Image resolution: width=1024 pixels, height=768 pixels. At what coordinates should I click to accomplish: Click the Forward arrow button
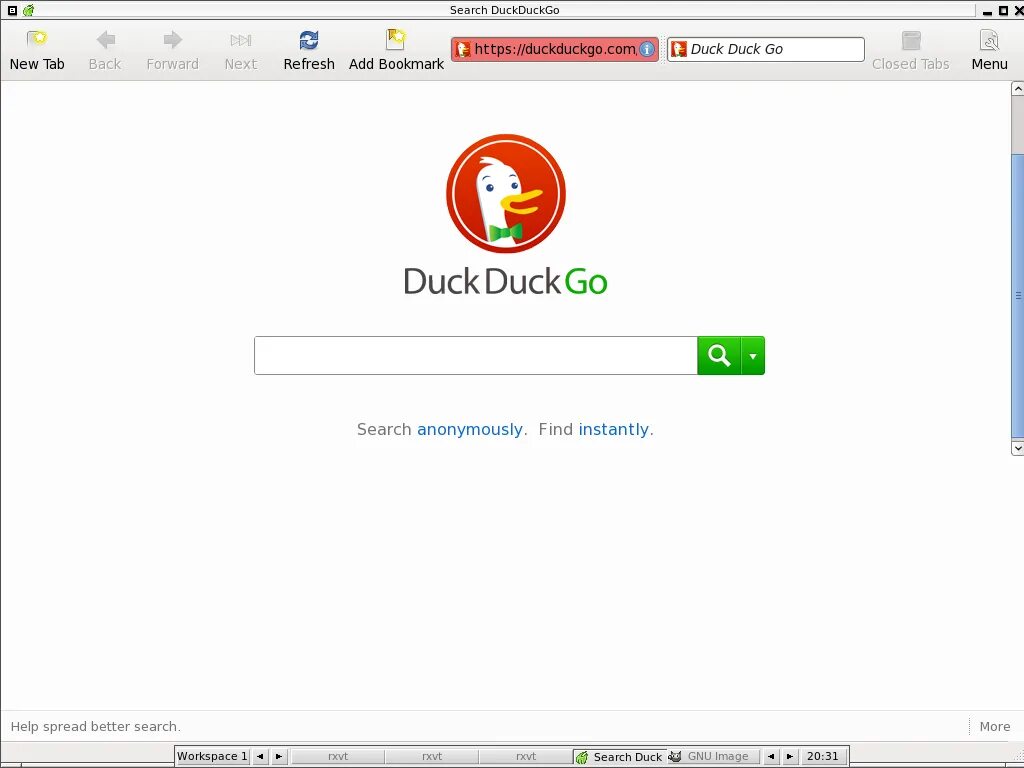[x=172, y=50]
